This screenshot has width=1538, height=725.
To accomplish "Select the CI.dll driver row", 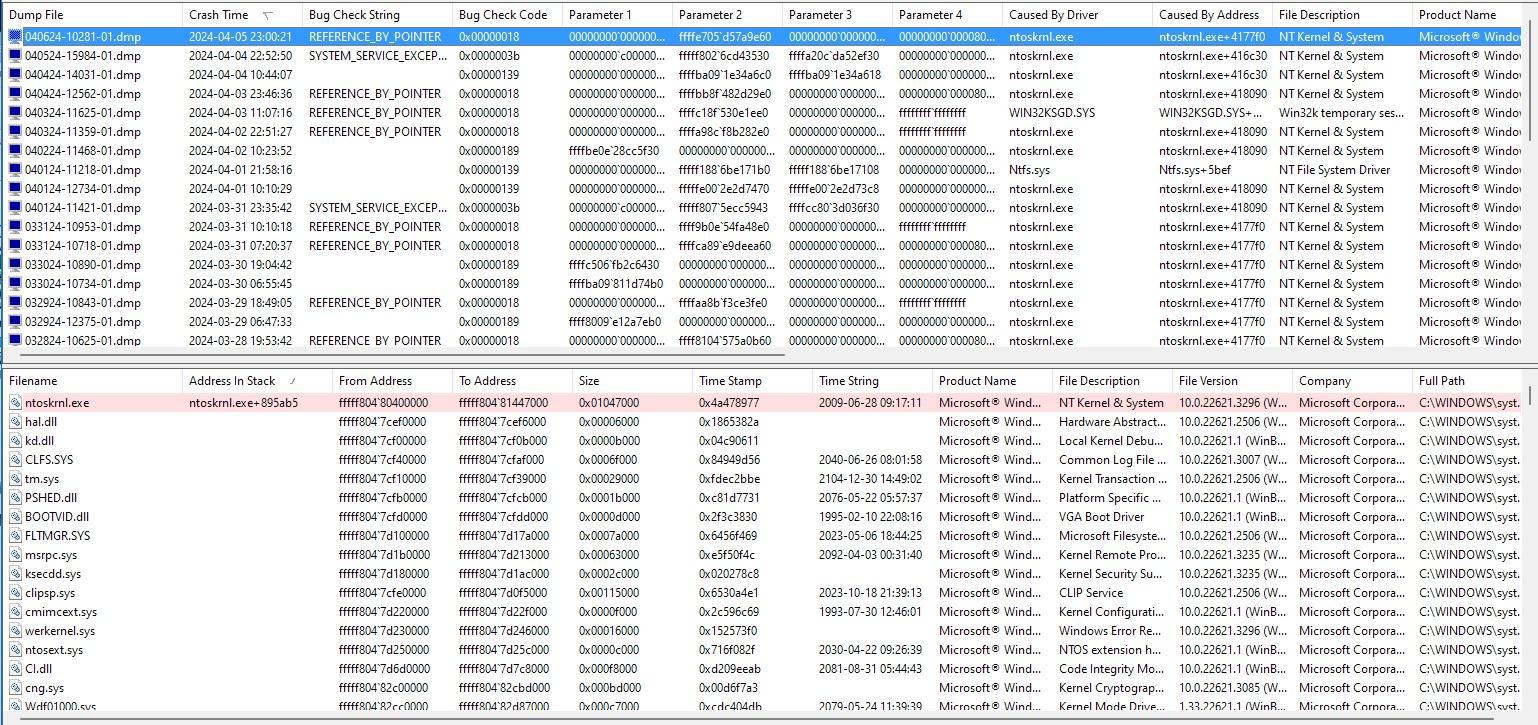I will coord(763,668).
